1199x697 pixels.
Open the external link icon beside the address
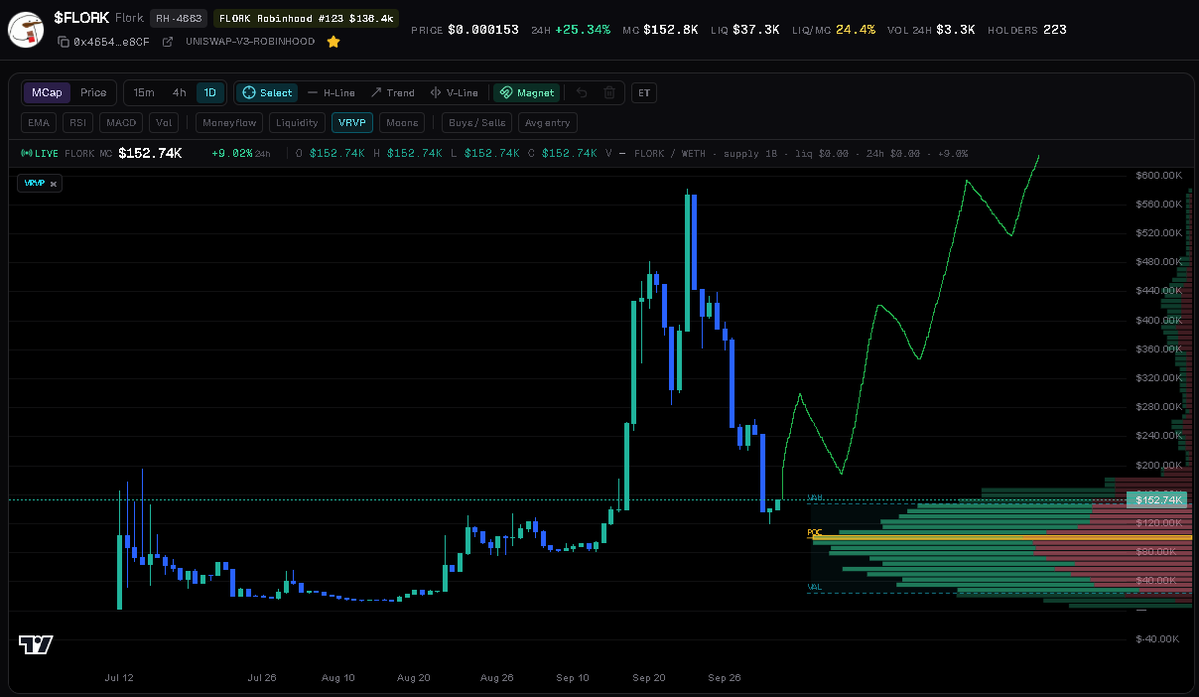tap(167, 42)
